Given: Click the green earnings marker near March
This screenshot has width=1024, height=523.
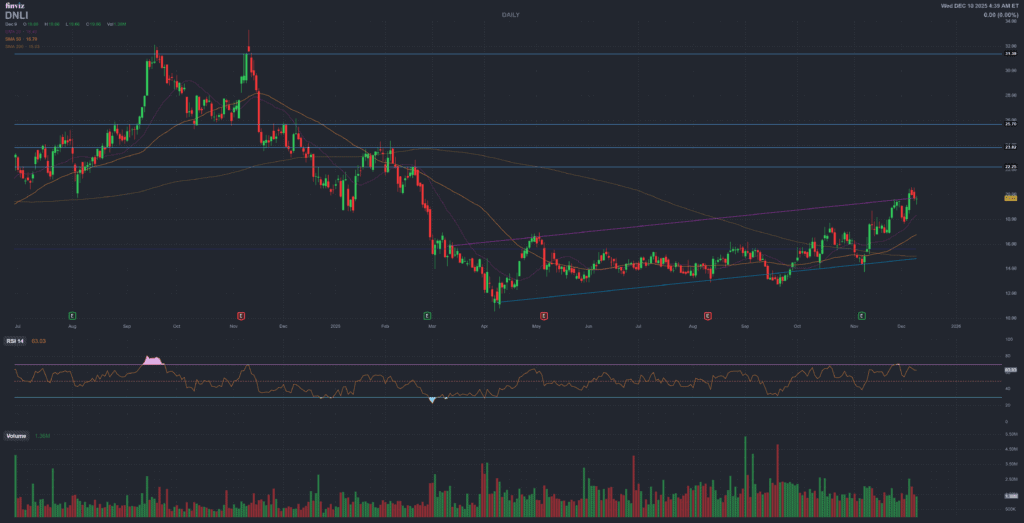Looking at the screenshot, I should 427,314.
